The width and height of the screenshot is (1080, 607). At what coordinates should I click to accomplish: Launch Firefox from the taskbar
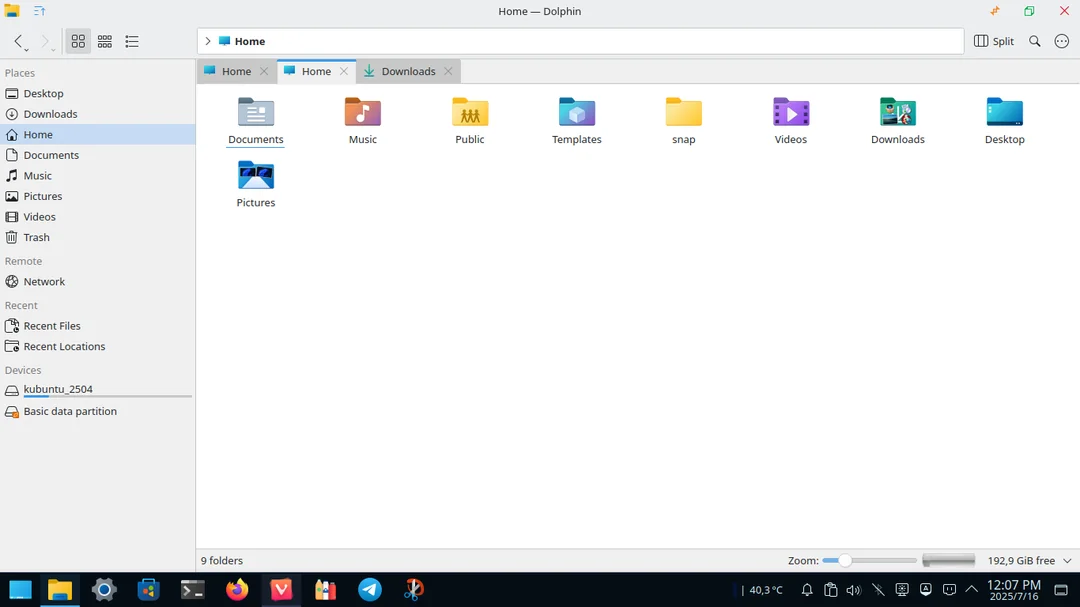tap(237, 590)
